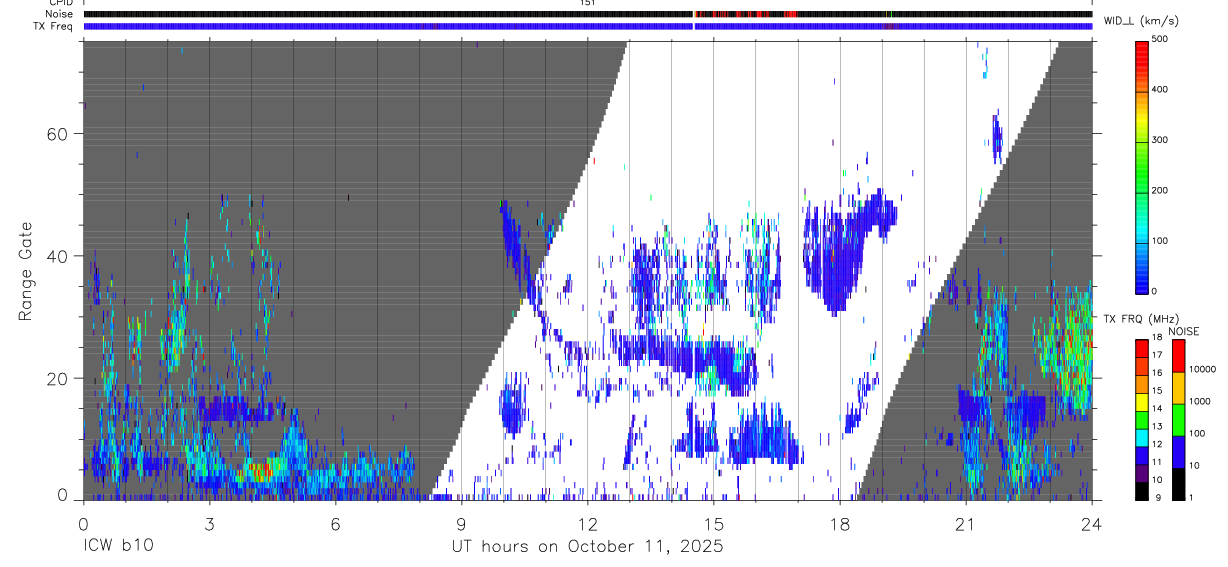The image size is (1228, 567).
Task: Click the Noise row label at top left
Action: [x=58, y=14]
